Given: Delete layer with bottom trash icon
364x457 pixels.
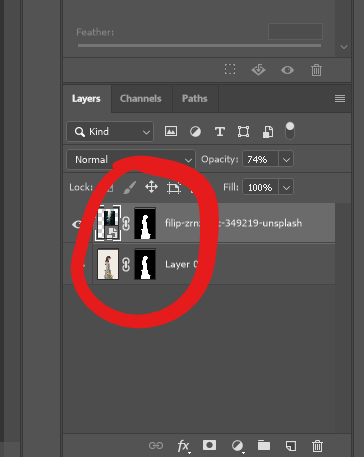Looking at the screenshot, I should click(x=317, y=446).
